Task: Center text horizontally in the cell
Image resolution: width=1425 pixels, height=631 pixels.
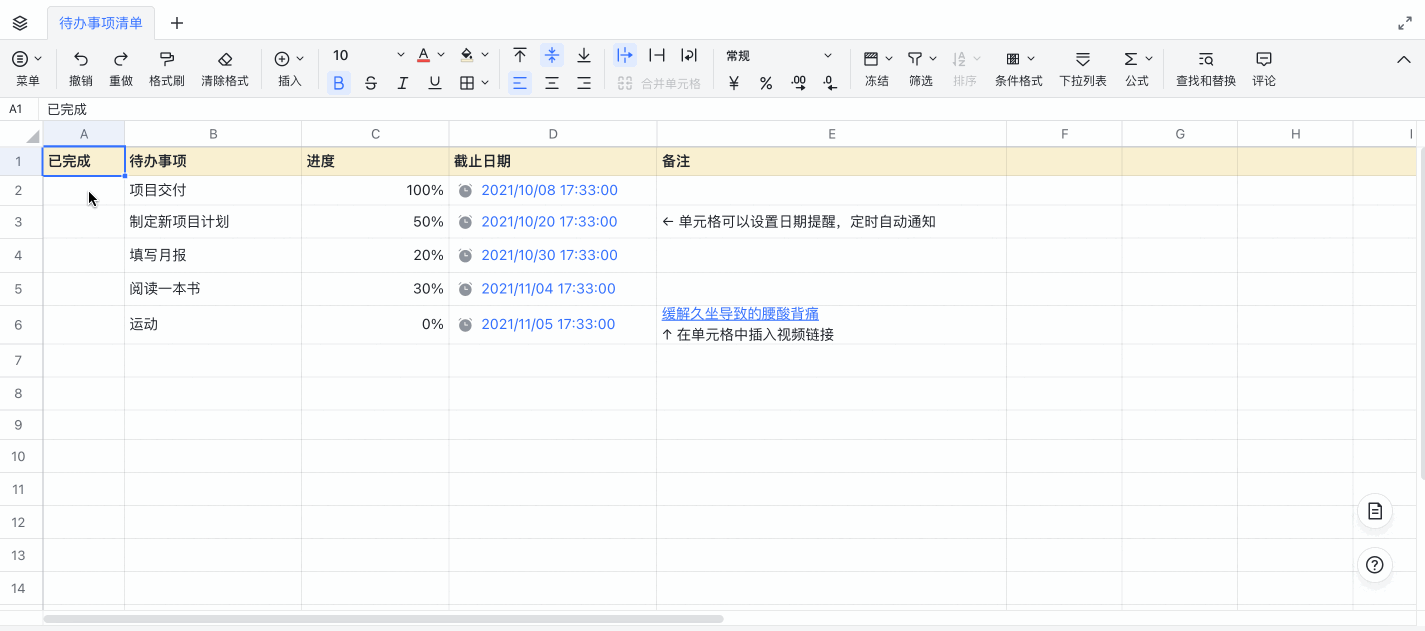Action: [x=552, y=83]
